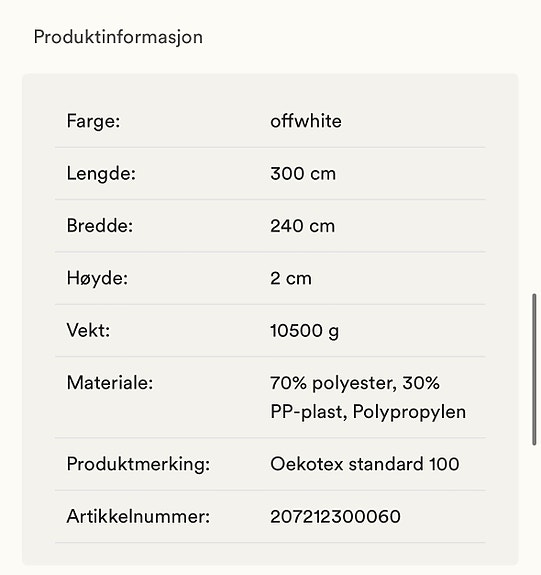Image resolution: width=541 pixels, height=575 pixels.
Task: Click Oekotex standard 100 value
Action: pos(365,464)
